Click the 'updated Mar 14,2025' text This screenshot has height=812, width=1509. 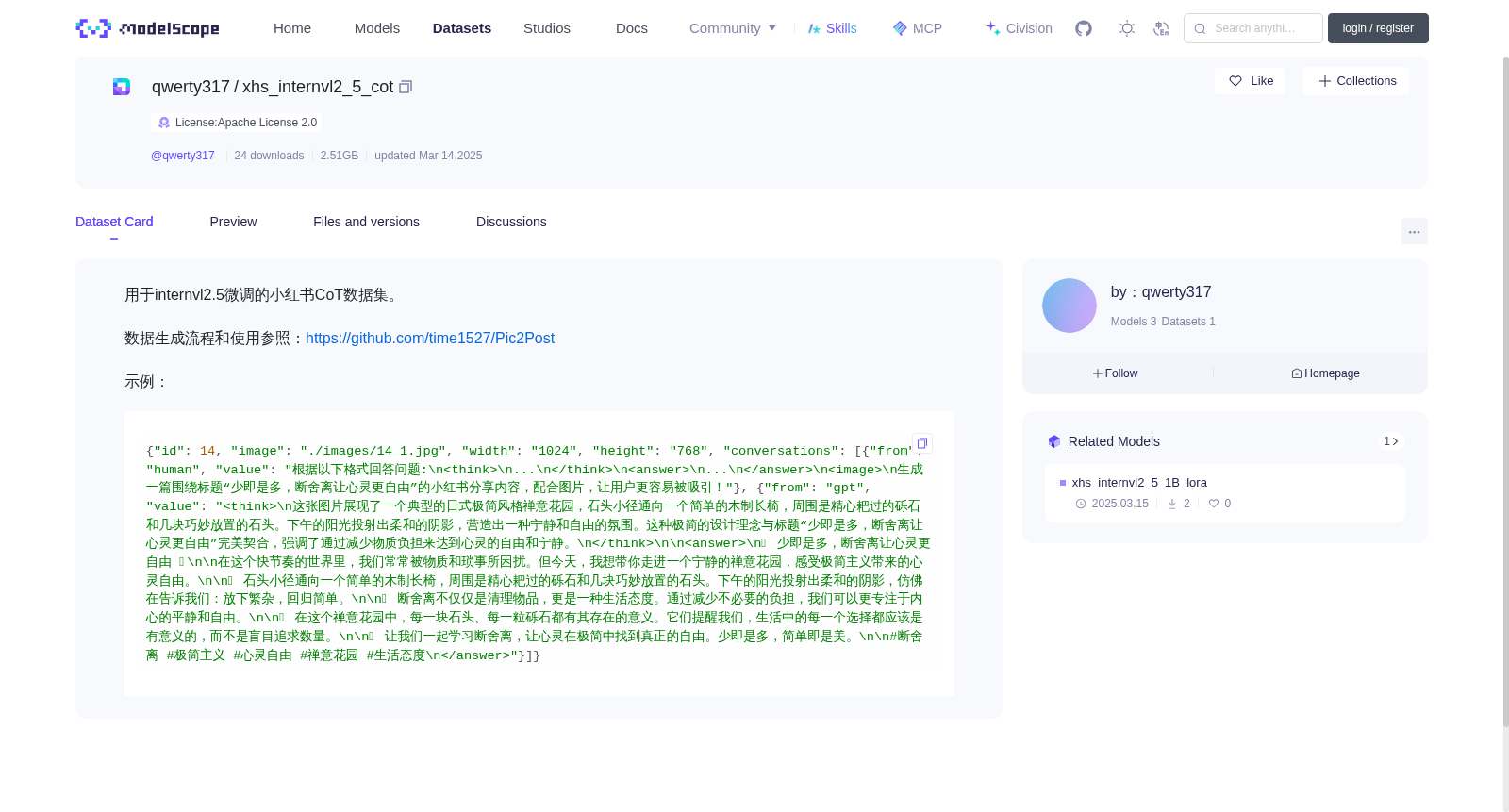tap(428, 156)
